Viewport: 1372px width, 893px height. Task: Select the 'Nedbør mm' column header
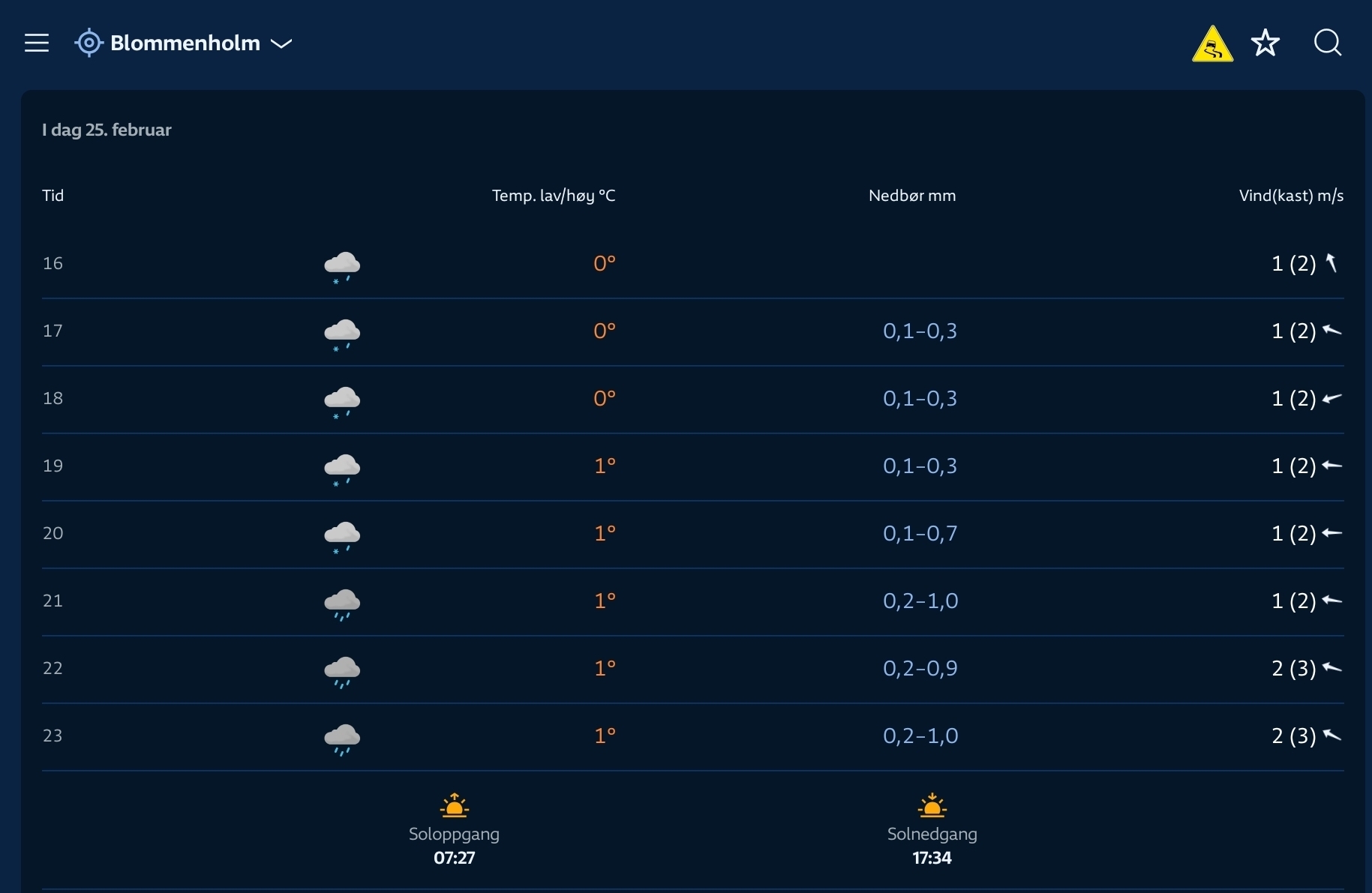pyautogui.click(x=911, y=196)
